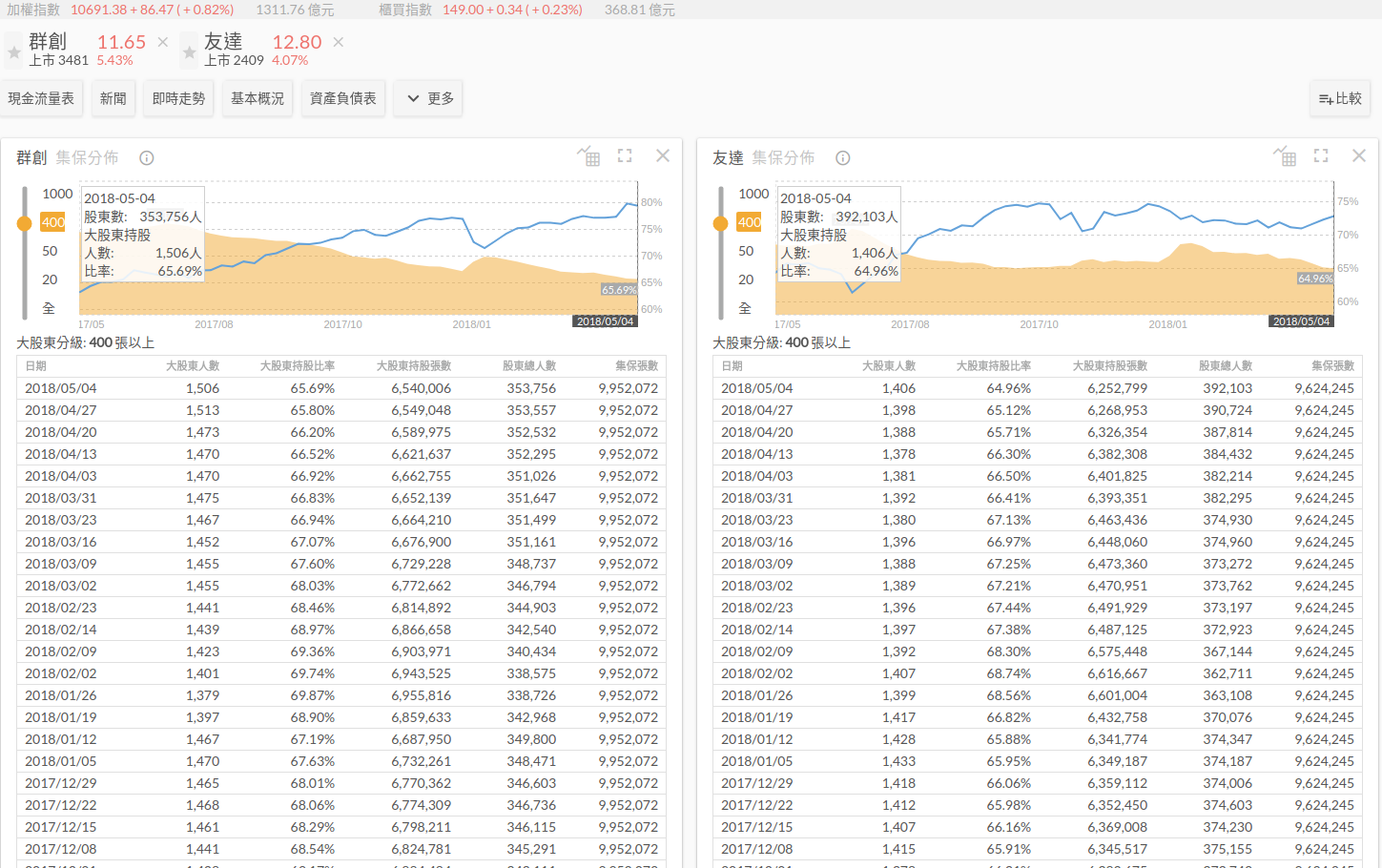The height and width of the screenshot is (868, 1382).
Task: Open 新聞 tab
Action: [x=113, y=98]
